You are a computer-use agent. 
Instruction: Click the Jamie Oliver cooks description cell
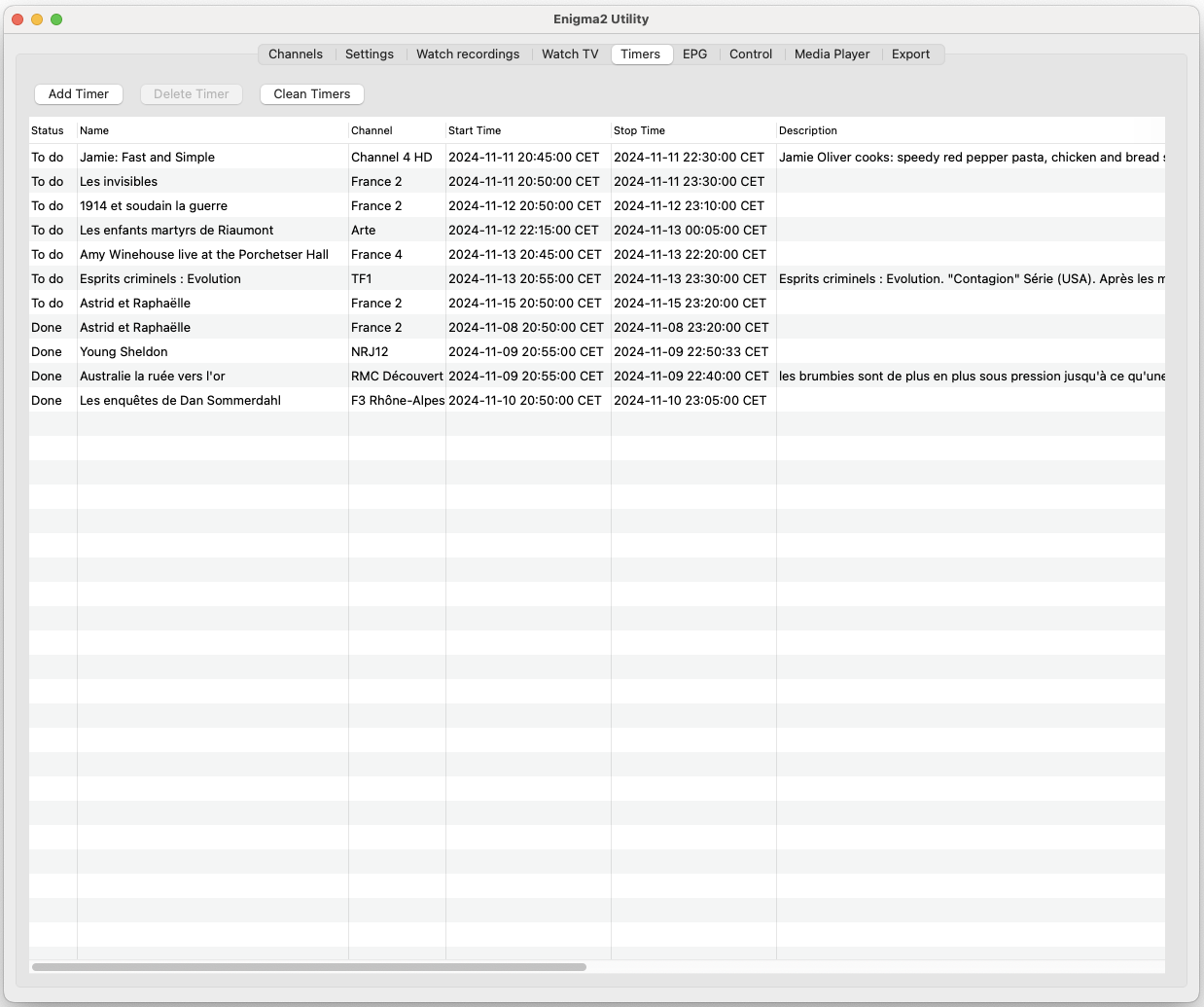[971, 157]
